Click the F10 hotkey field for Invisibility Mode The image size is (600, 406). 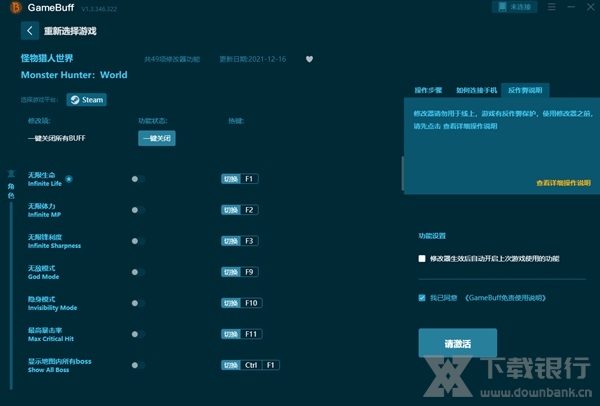(251, 303)
